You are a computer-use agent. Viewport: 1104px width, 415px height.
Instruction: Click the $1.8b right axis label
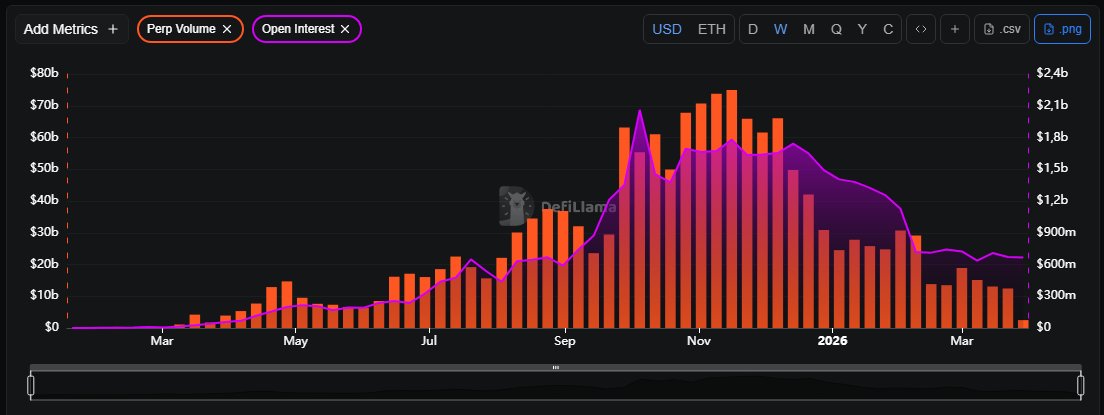1052,137
